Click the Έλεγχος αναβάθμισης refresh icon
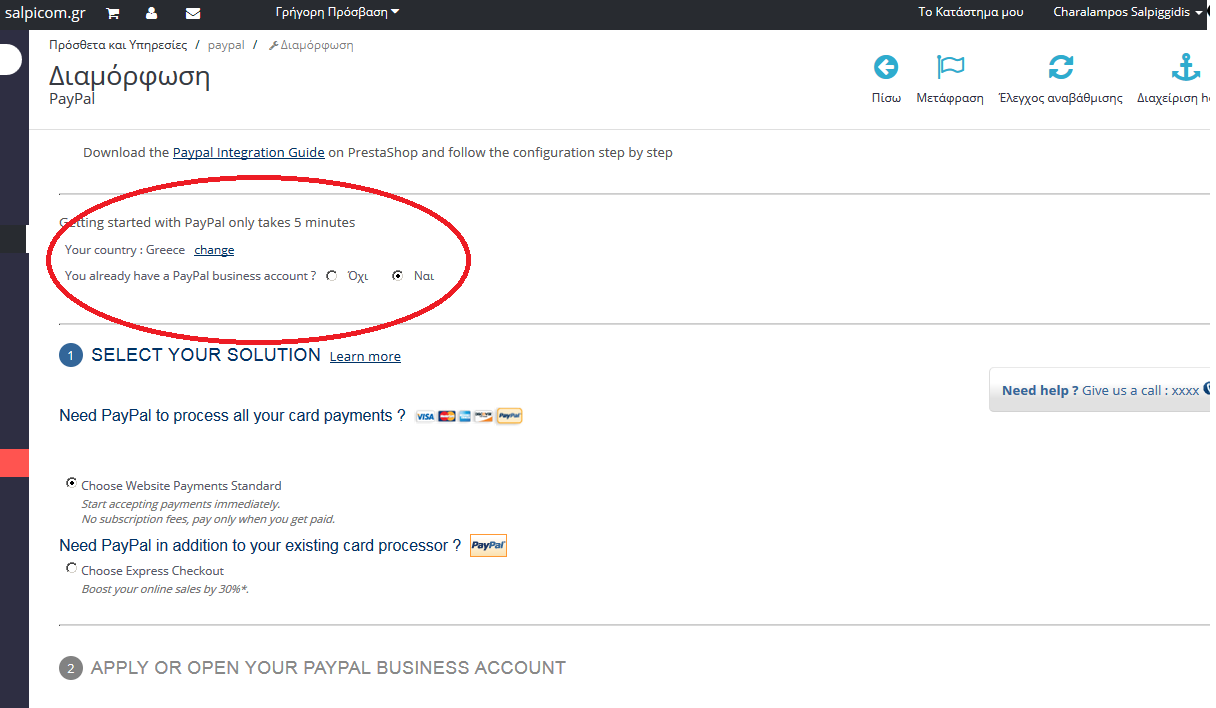Image resolution: width=1216 pixels, height=708 pixels. pyautogui.click(x=1061, y=67)
